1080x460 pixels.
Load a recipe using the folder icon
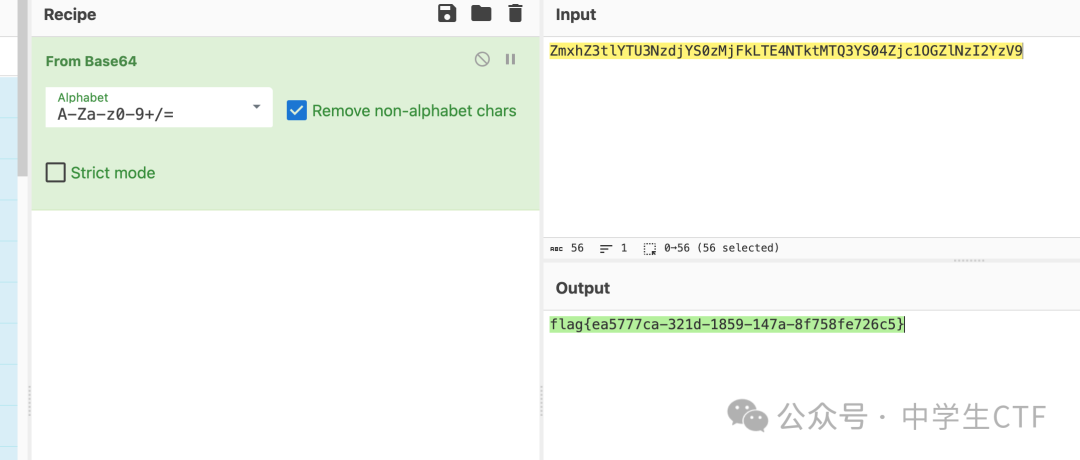(481, 13)
